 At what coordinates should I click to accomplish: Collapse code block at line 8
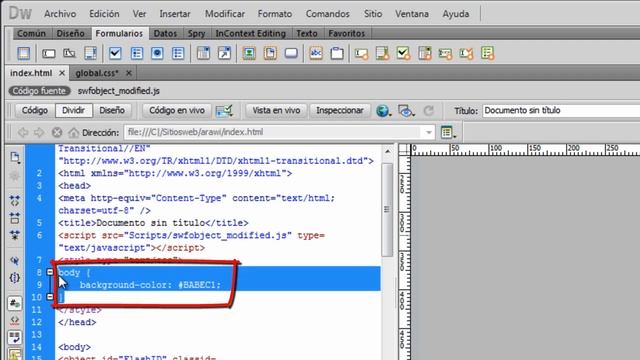[x=50, y=272]
